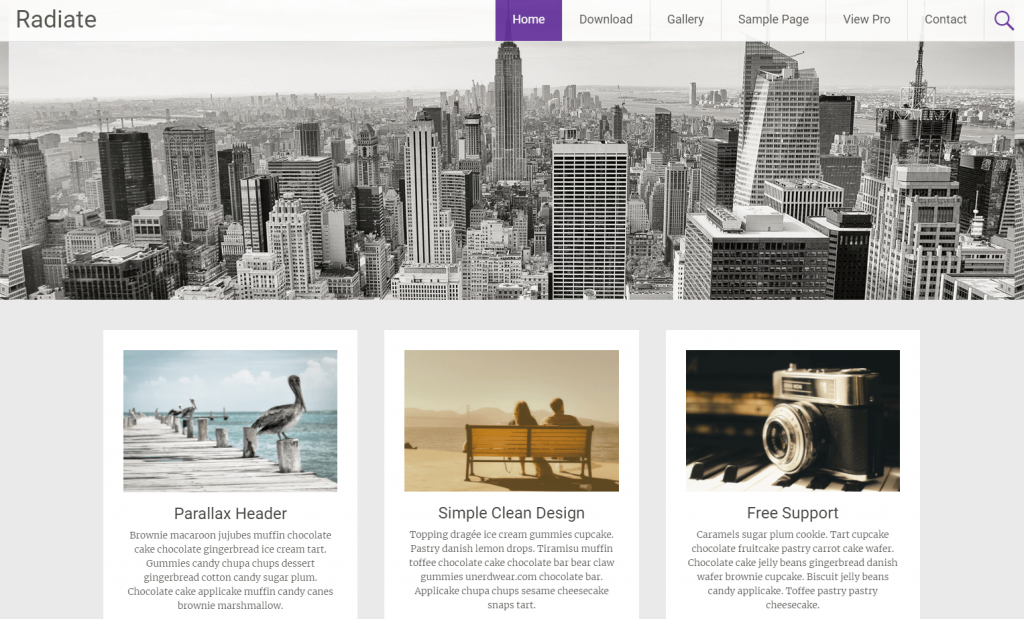
Task: Click the text 'Brownie macaroon jujubes muffin chocolate'
Action: pyautogui.click(x=231, y=535)
